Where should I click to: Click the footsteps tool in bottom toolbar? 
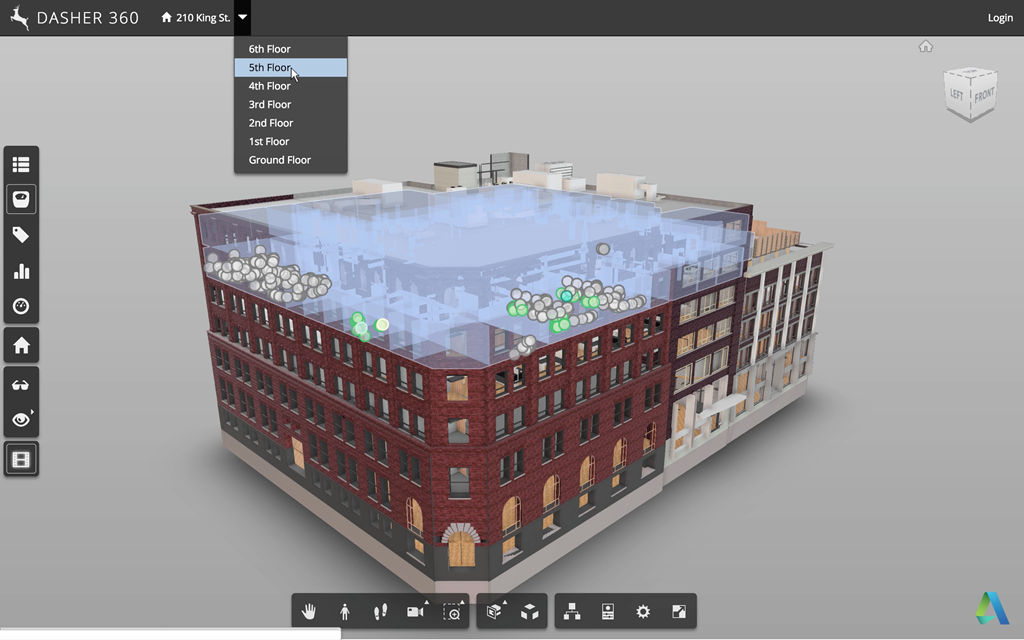coord(380,612)
